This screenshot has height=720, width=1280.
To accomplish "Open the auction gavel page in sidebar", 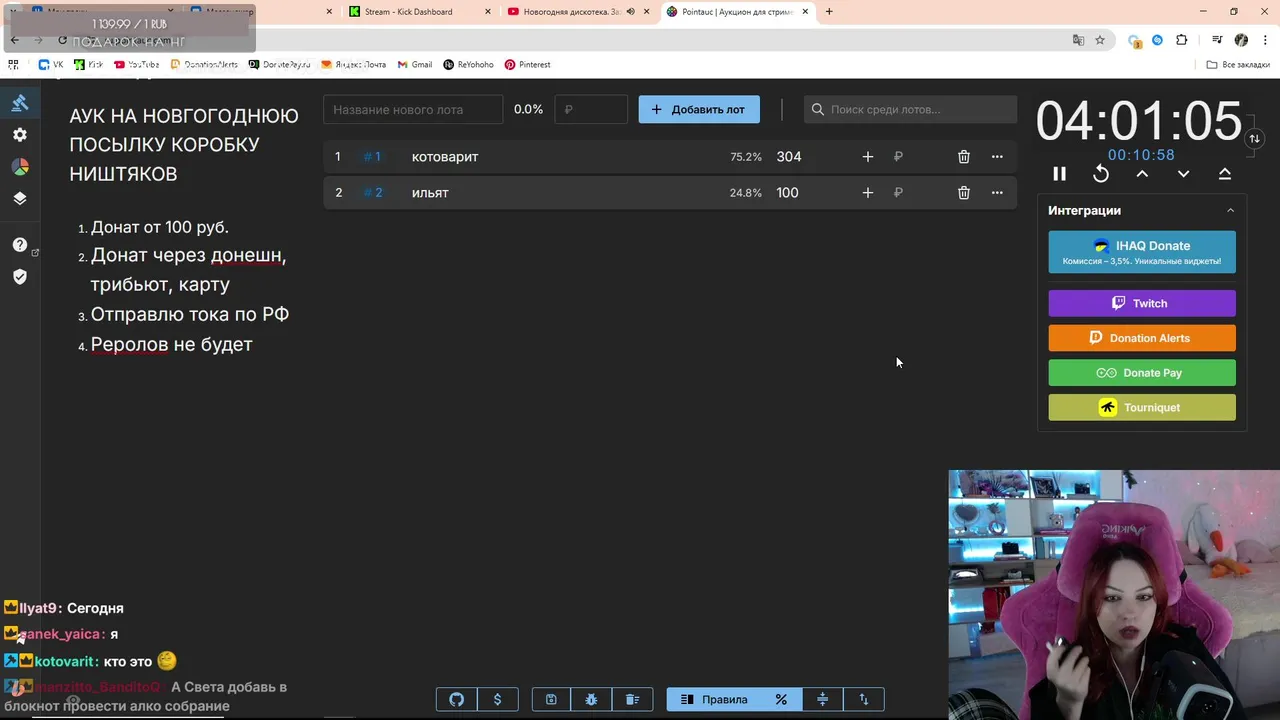I will click(20, 103).
